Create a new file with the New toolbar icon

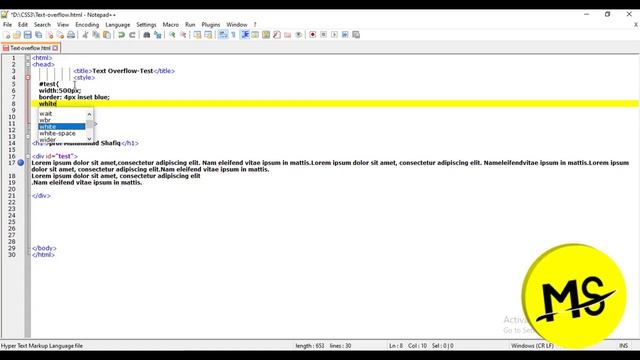[x=7, y=35]
